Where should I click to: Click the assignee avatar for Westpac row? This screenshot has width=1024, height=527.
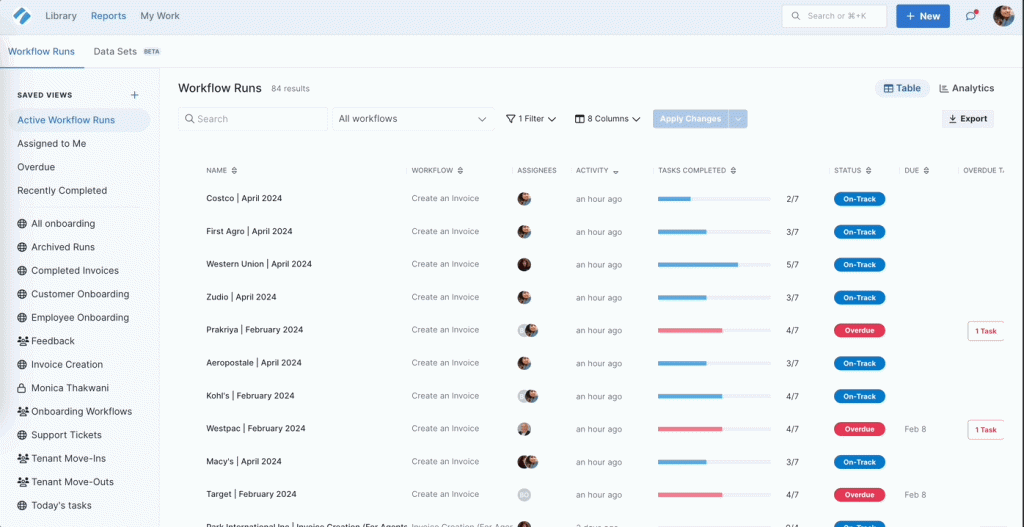524,429
